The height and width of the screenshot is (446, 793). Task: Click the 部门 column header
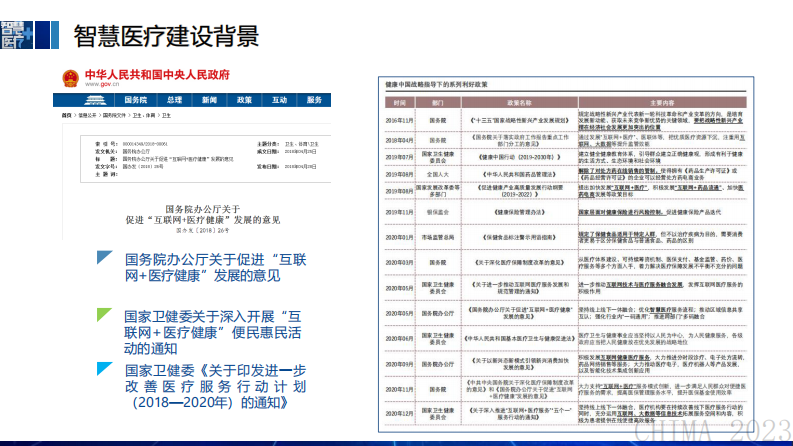[x=437, y=103]
